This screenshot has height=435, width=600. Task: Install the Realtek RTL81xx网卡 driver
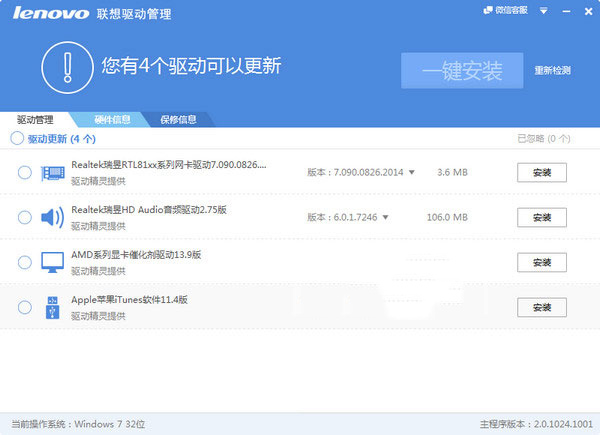click(x=542, y=173)
